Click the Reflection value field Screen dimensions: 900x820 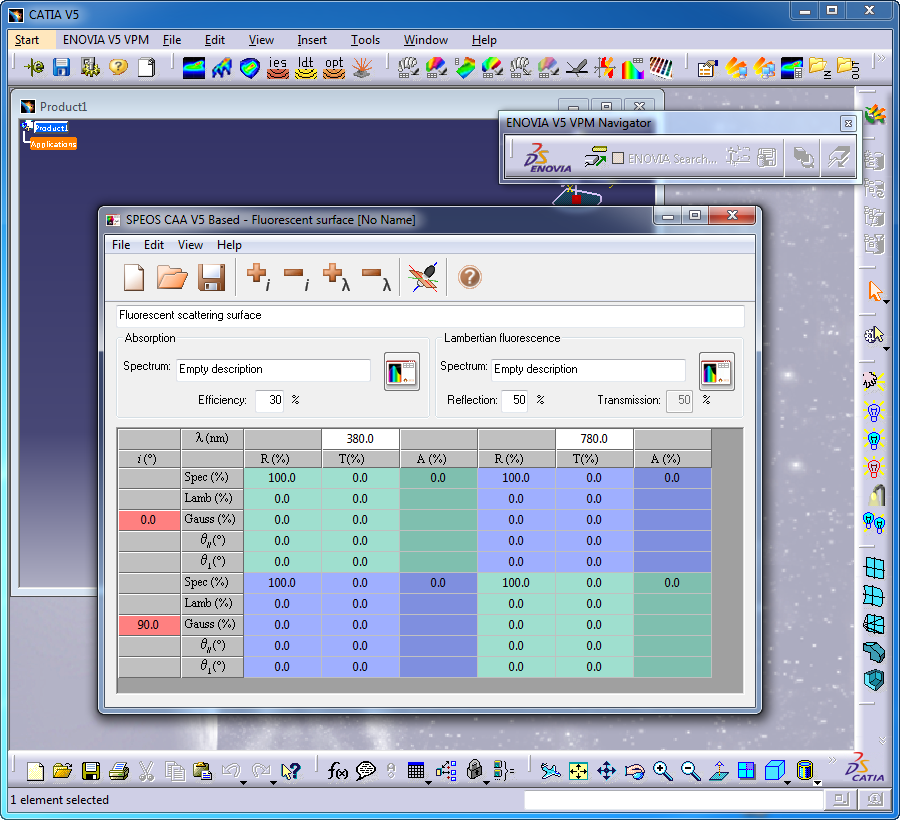[514, 401]
